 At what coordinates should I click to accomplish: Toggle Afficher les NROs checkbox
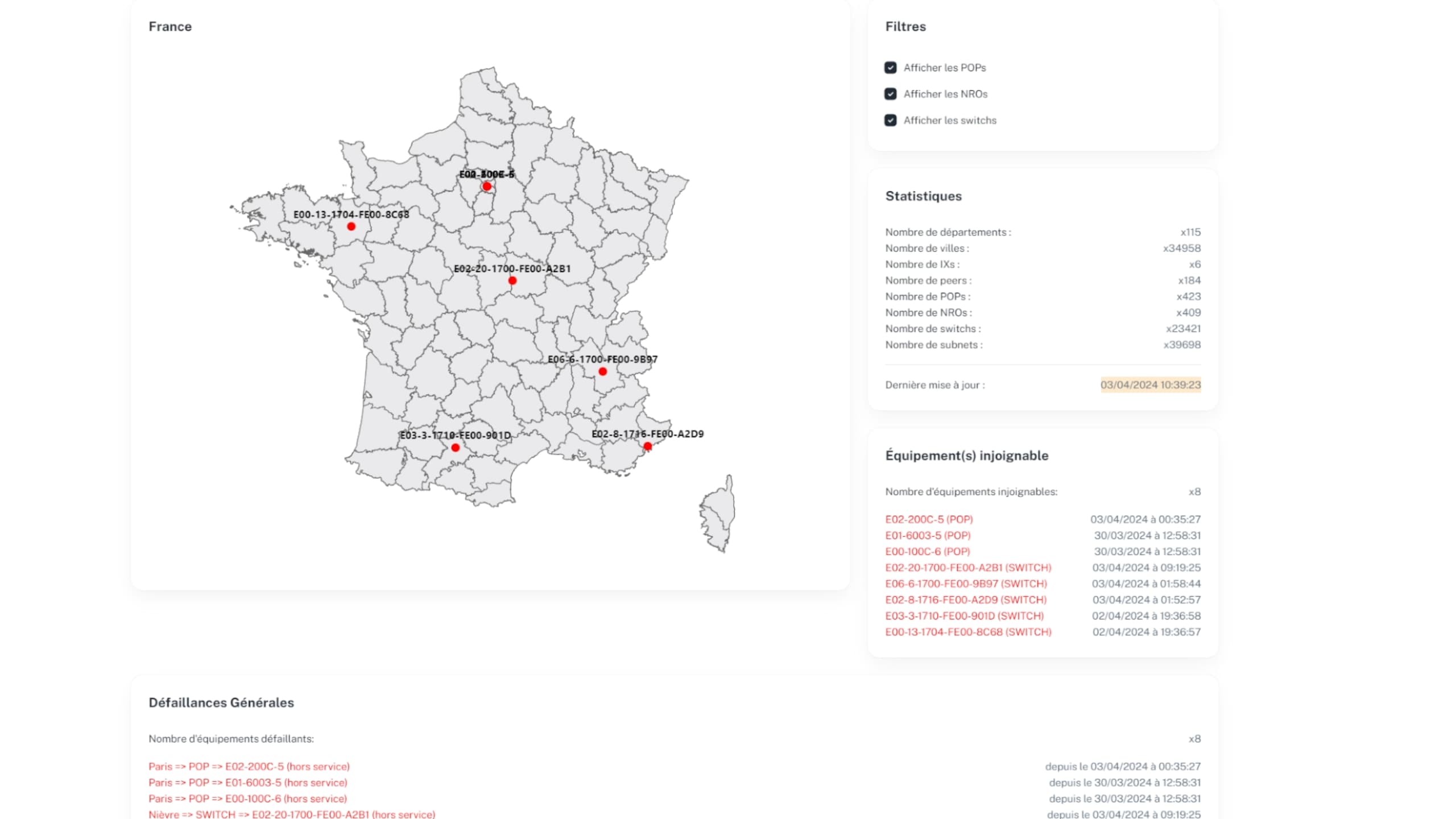pyautogui.click(x=890, y=94)
